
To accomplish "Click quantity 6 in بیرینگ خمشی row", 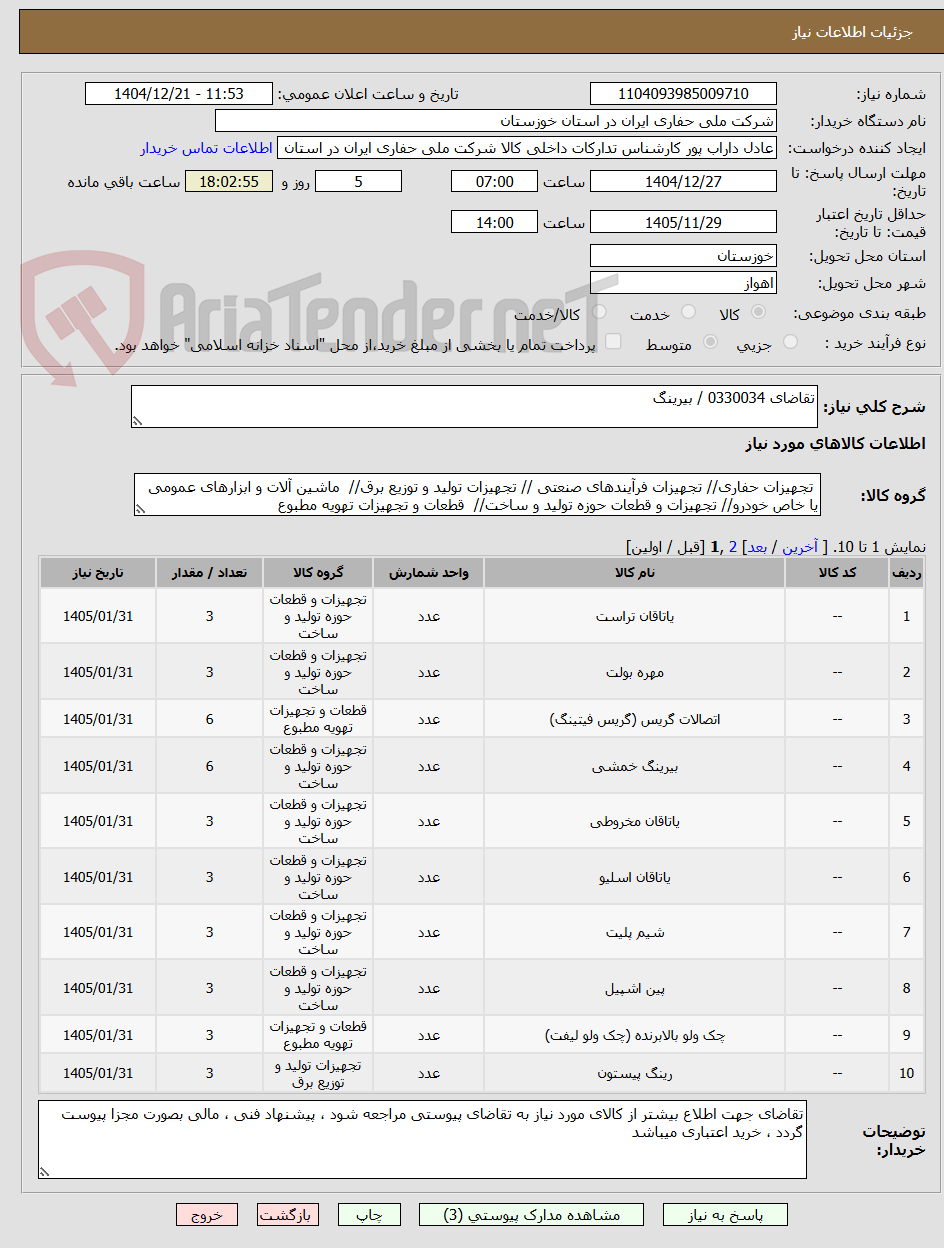I will click(x=209, y=766).
